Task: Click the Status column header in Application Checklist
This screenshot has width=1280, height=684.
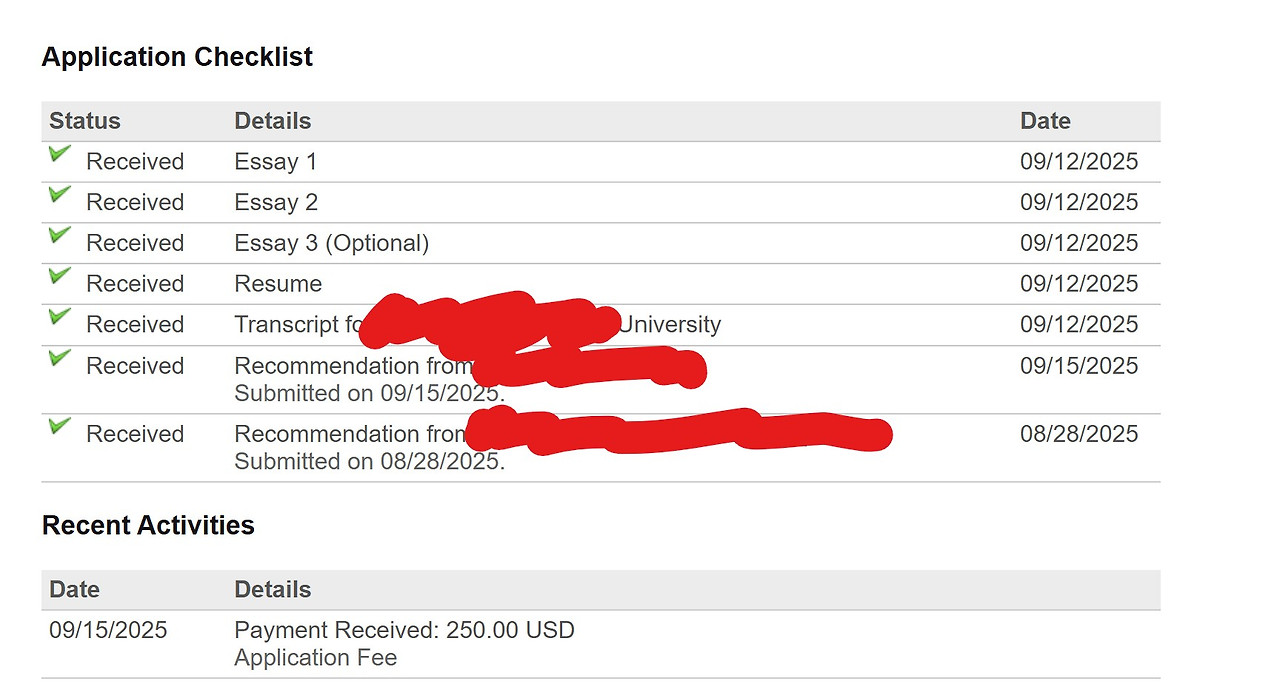Action: 85,121
